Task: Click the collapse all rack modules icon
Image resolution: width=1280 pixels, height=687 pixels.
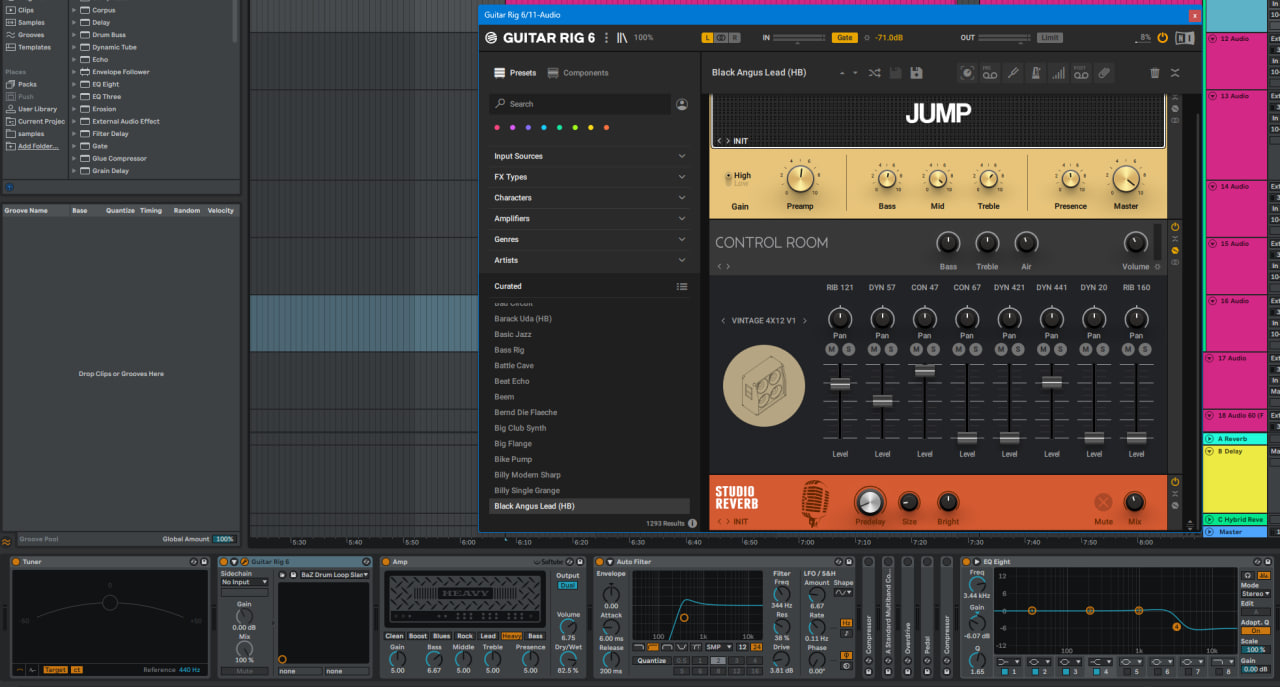Action: pos(1175,73)
